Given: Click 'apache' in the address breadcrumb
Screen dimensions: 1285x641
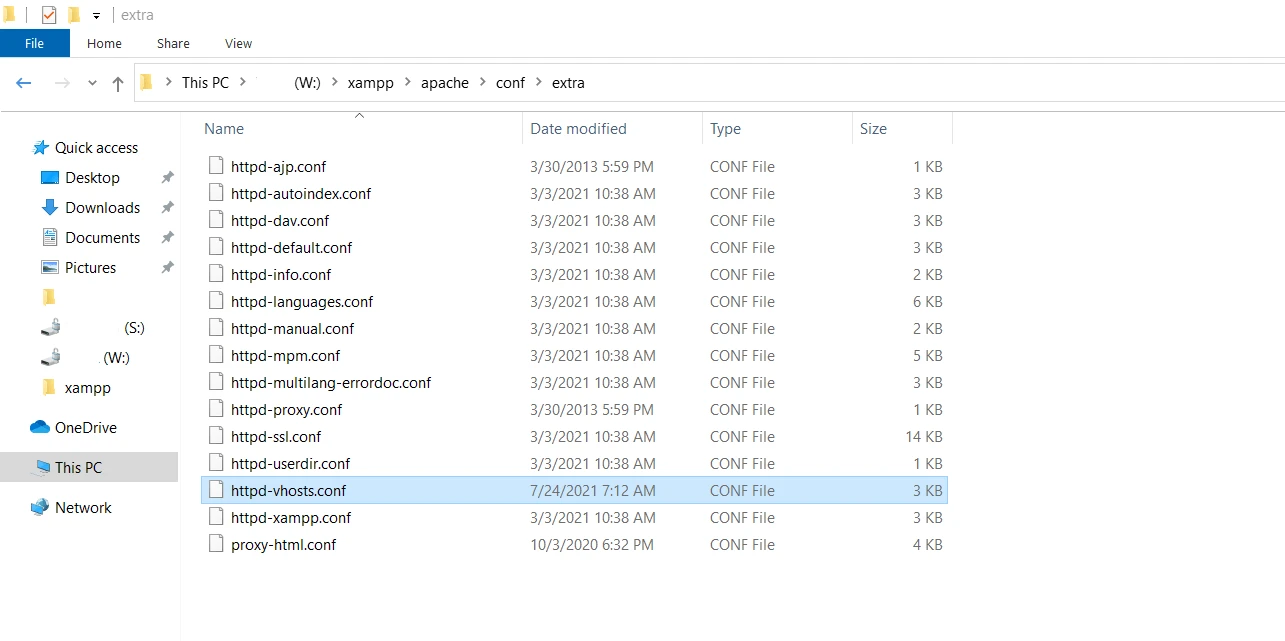Looking at the screenshot, I should coord(445,83).
